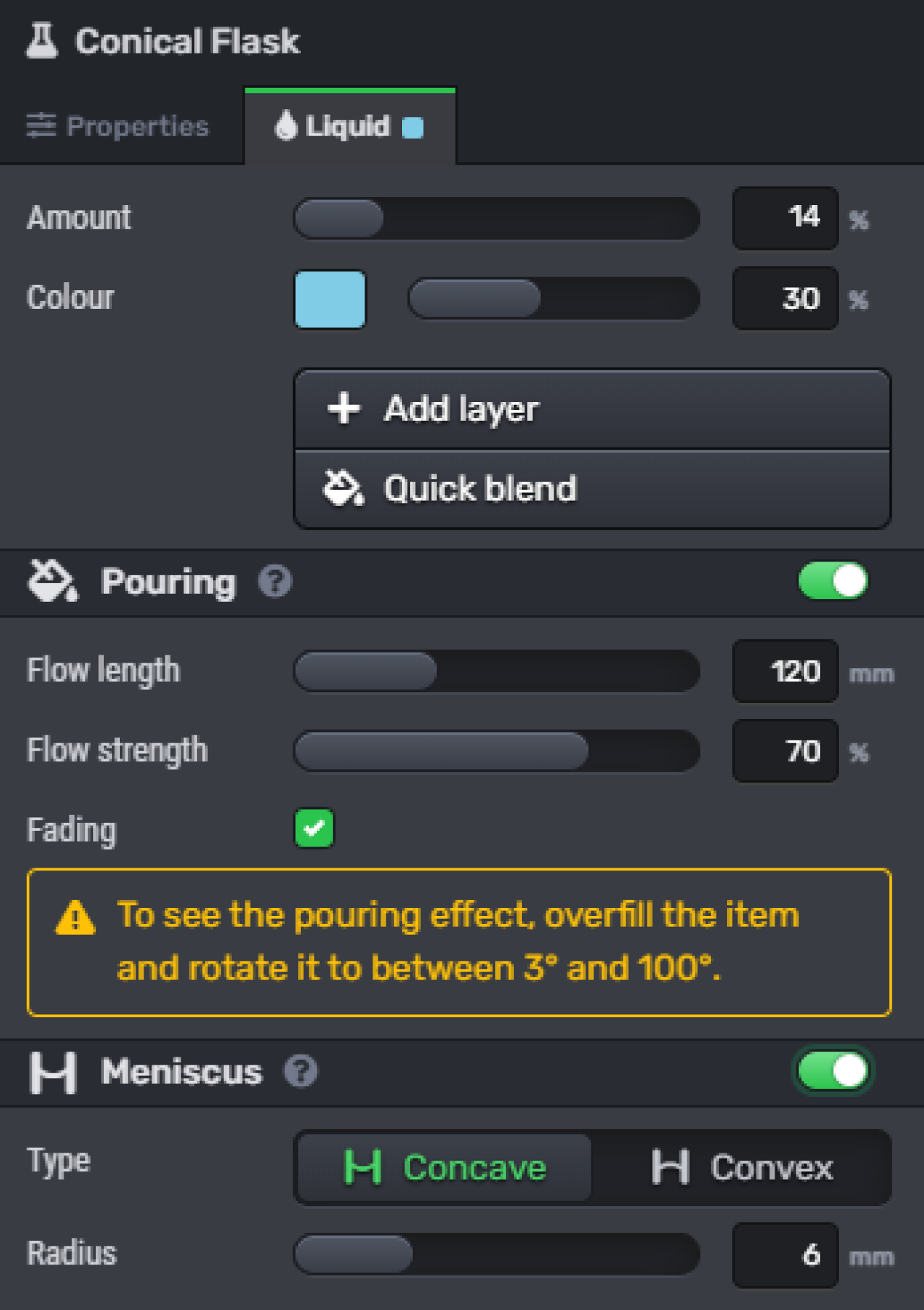924x1310 pixels.
Task: Click the Amount slider track
Action: (x=497, y=218)
